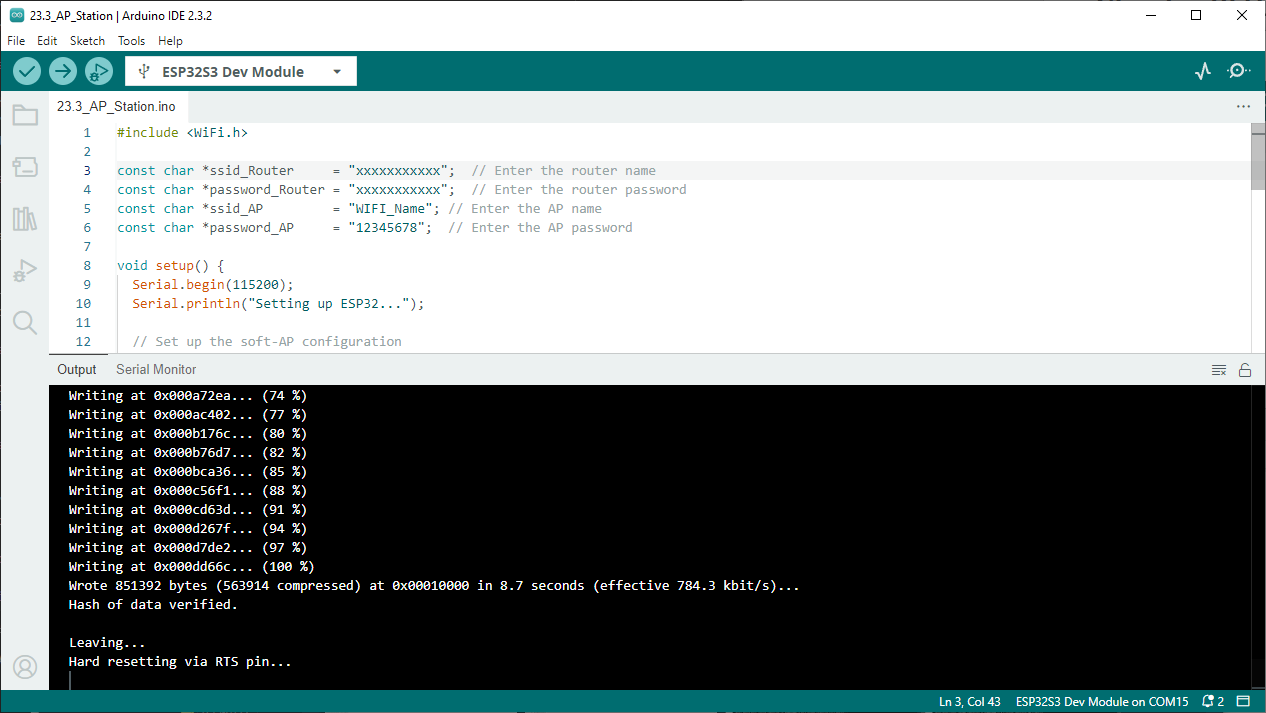This screenshot has width=1266, height=713.
Task: Open the Serial Monitor magnifier icon
Action: point(1239,71)
